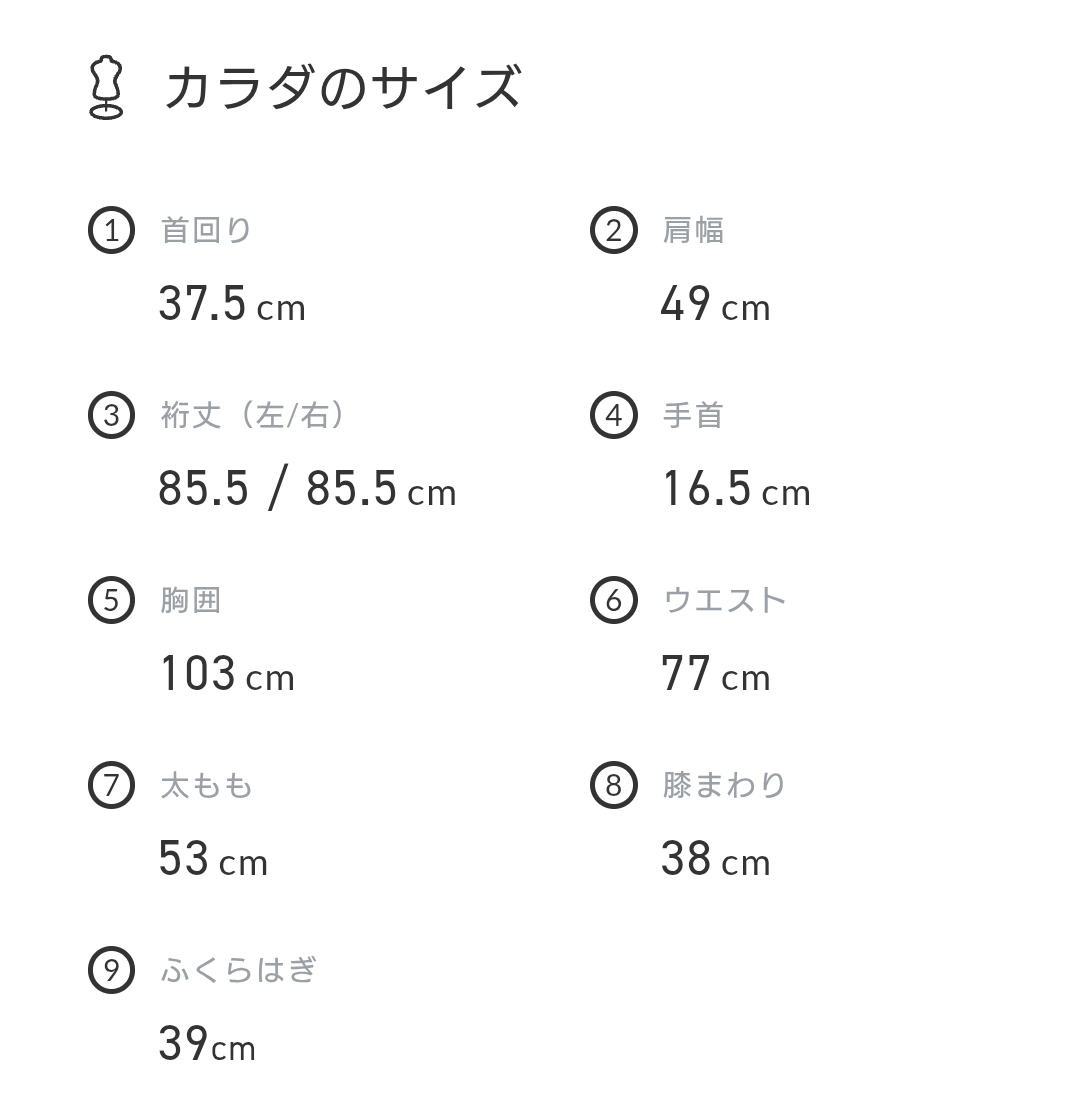Select the 胸囲 103 cm value
Viewport: 1080px width, 1109px height.
(x=227, y=674)
